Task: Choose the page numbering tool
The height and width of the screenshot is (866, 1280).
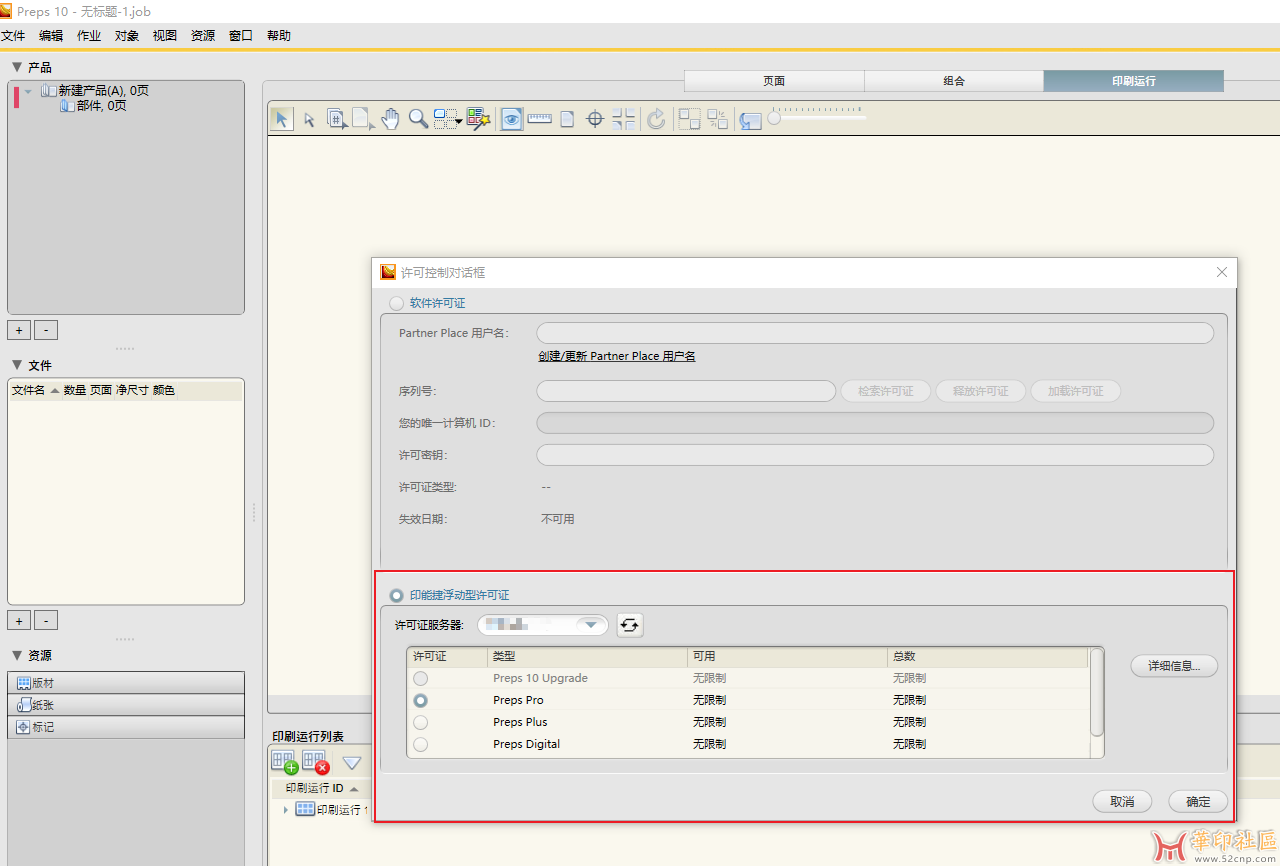Action: click(x=337, y=119)
